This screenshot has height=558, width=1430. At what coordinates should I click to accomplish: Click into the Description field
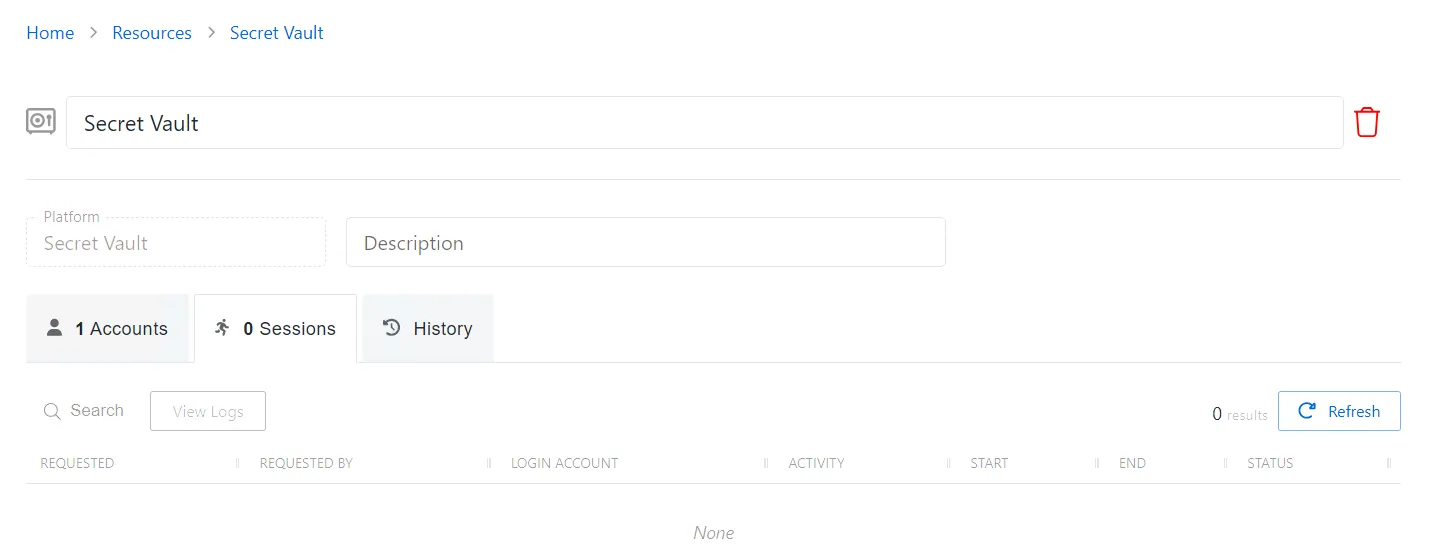646,243
